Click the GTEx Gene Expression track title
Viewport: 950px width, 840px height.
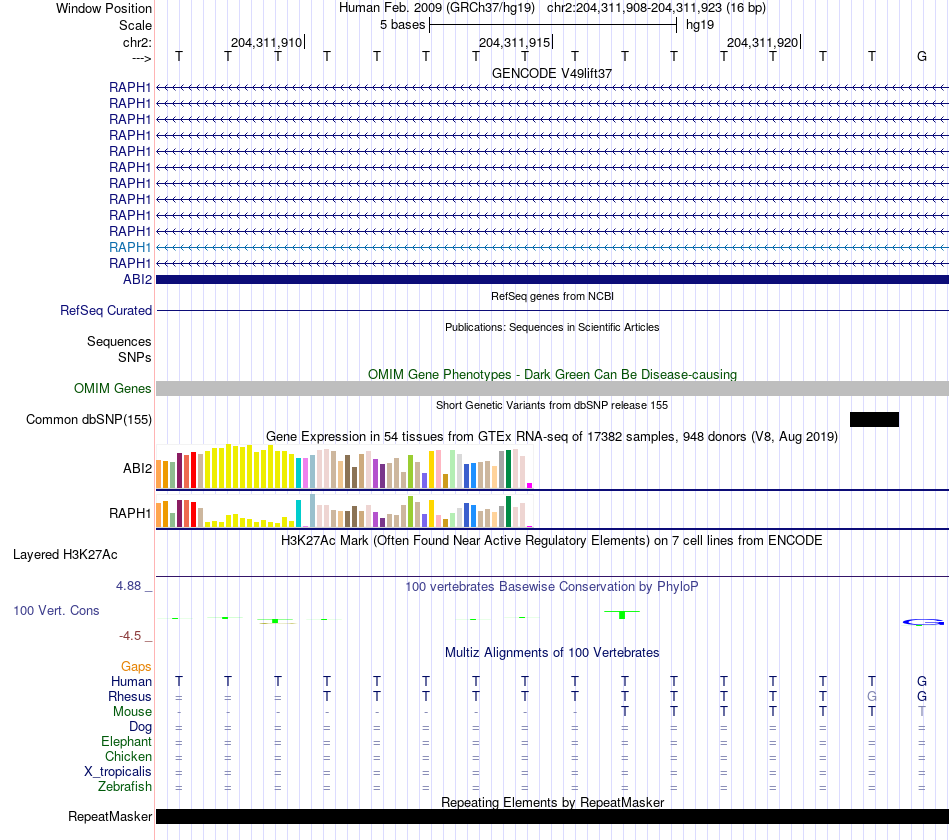552,436
